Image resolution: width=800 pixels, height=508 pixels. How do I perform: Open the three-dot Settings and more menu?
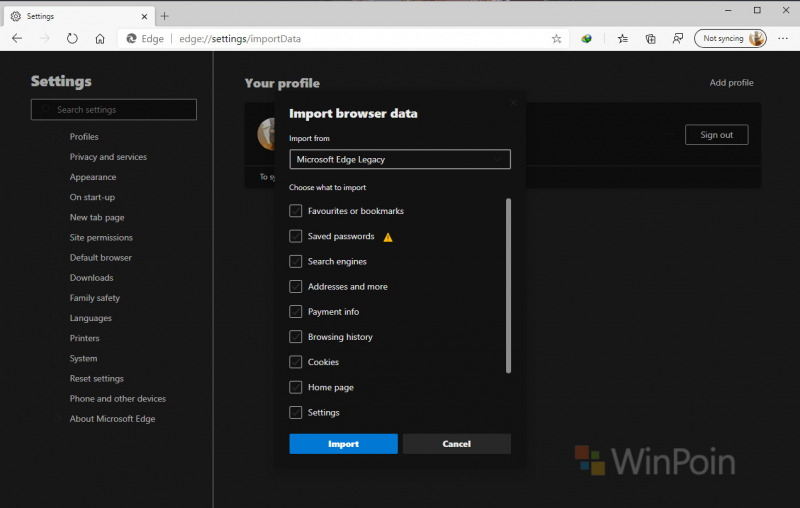(x=783, y=39)
